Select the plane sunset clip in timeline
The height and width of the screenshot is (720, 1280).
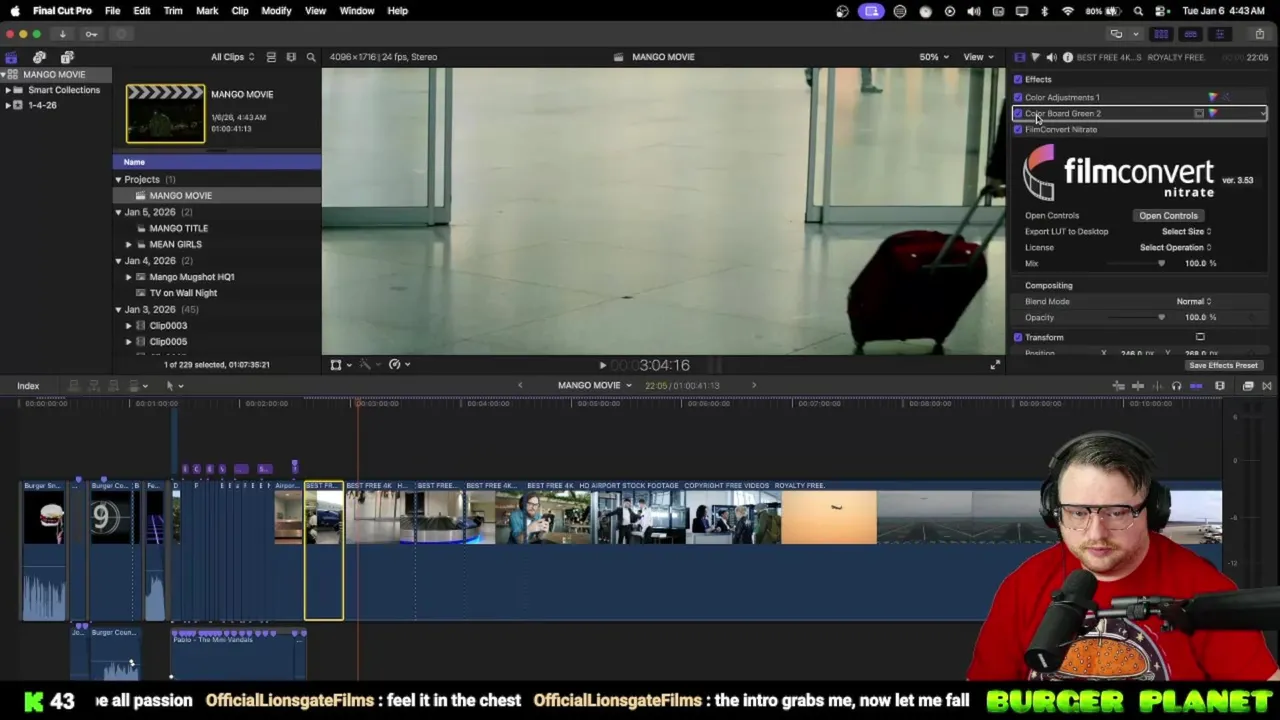[829, 517]
